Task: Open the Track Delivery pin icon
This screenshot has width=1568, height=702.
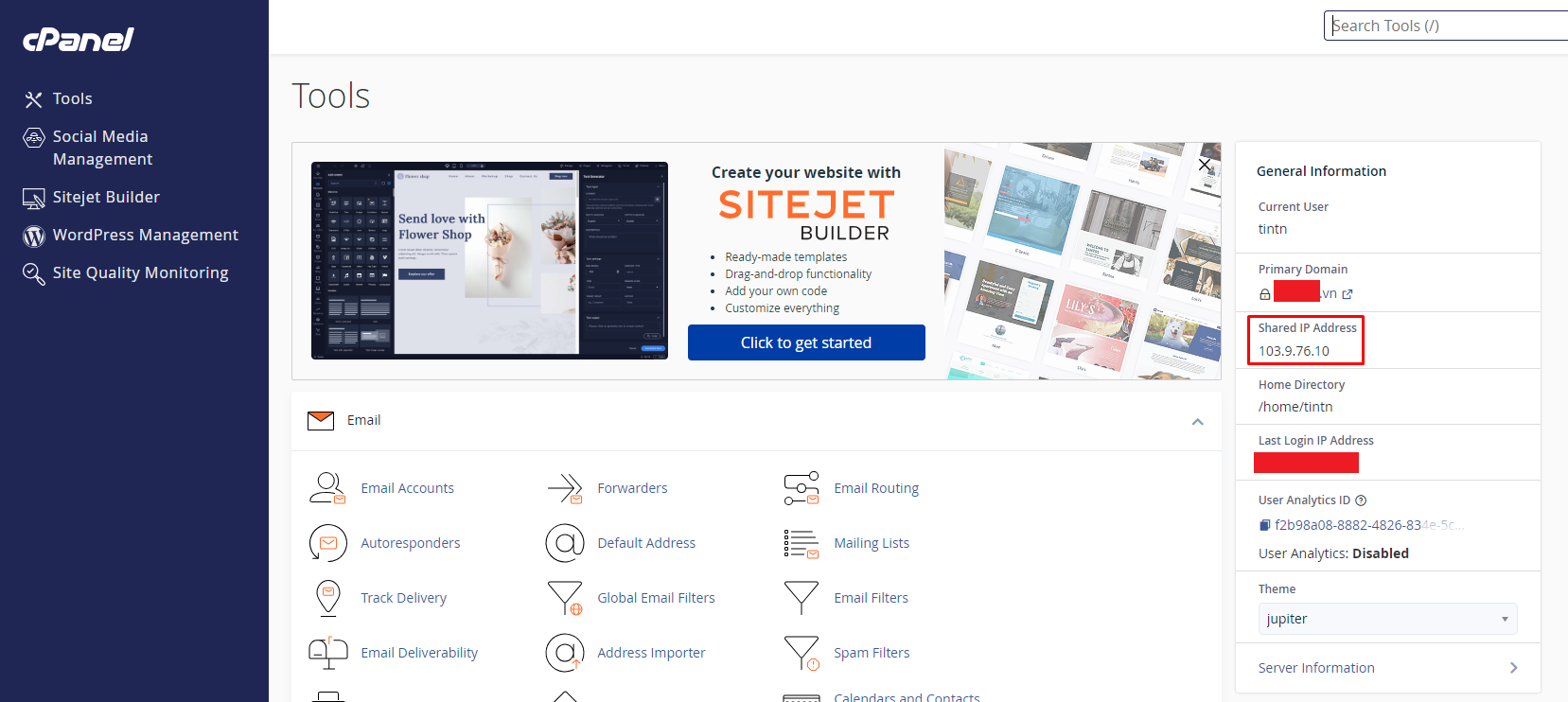Action: point(327,598)
